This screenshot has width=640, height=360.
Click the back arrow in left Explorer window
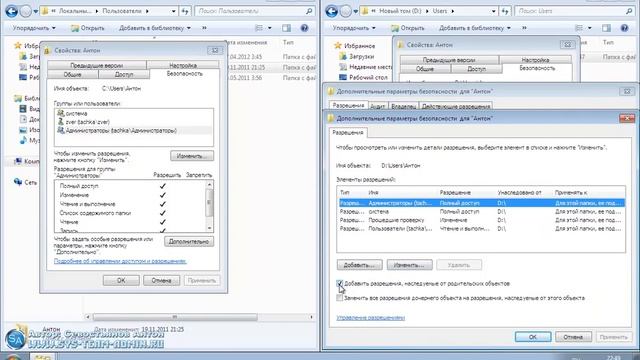[11, 11]
